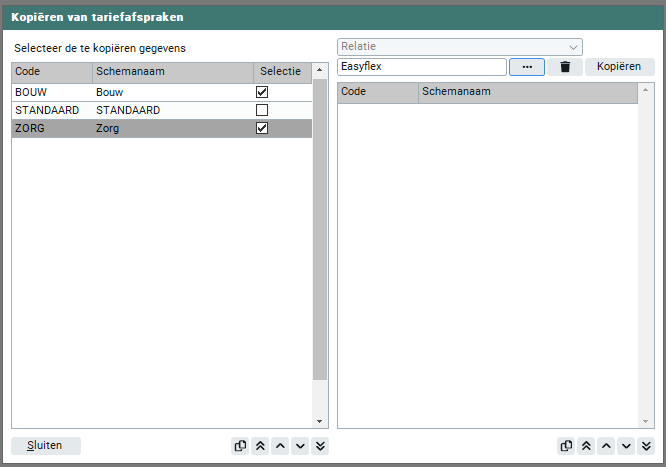Open relation lookup with three-dots button
Screen dimensions: 666x467
527,67
